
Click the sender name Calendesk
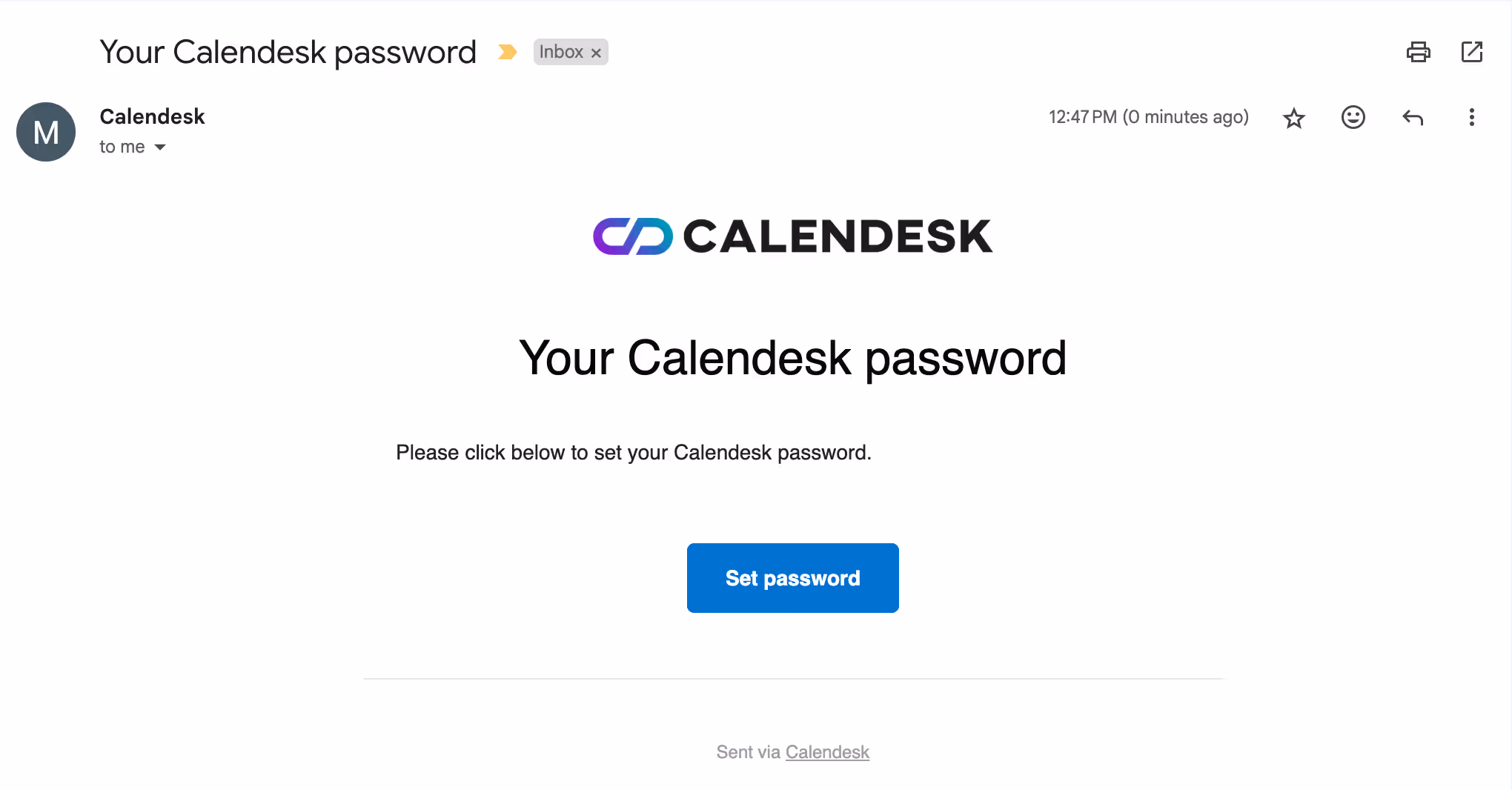pyautogui.click(x=152, y=116)
